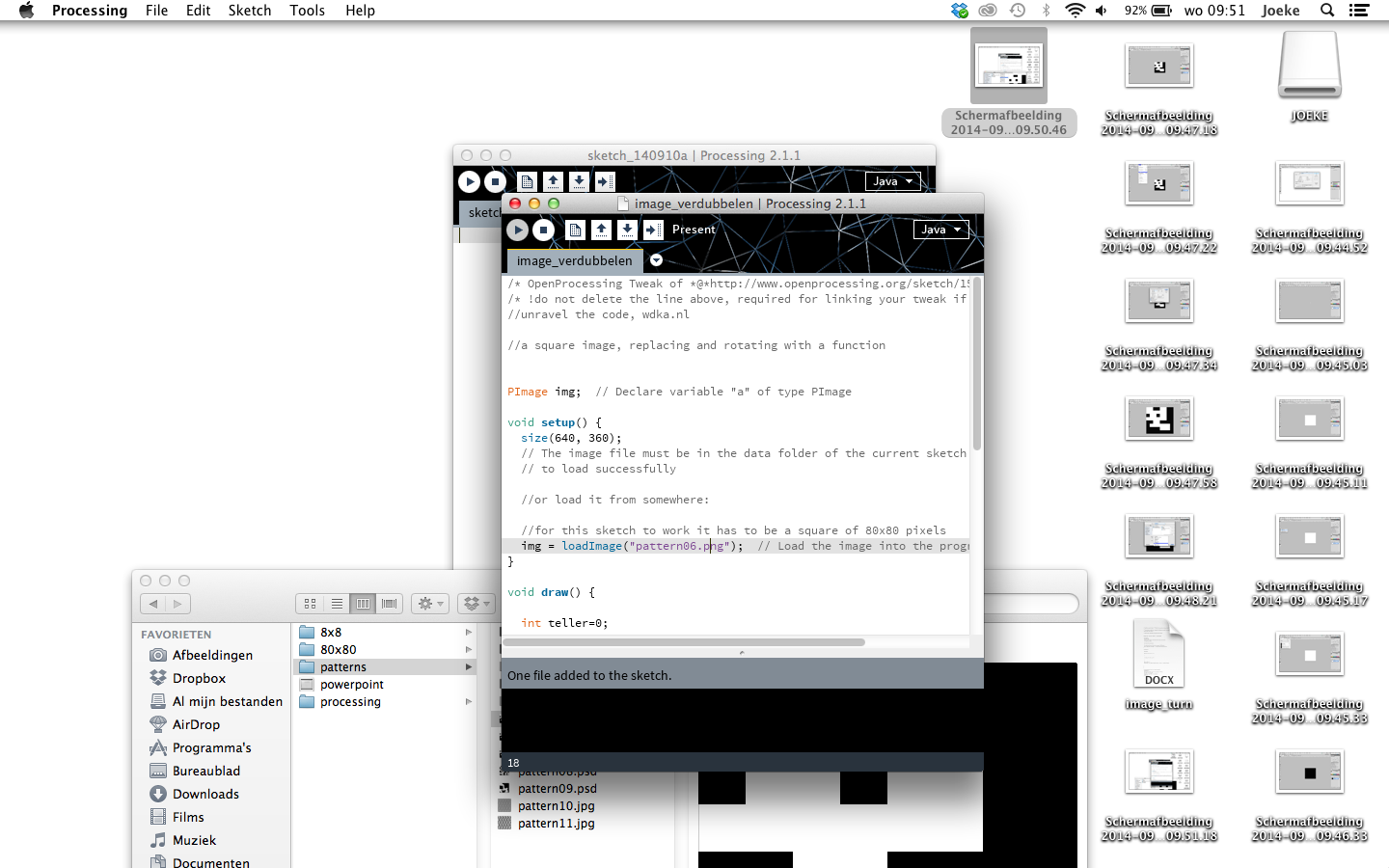Click the volume menu bar icon
1389x868 pixels.
1102,11
